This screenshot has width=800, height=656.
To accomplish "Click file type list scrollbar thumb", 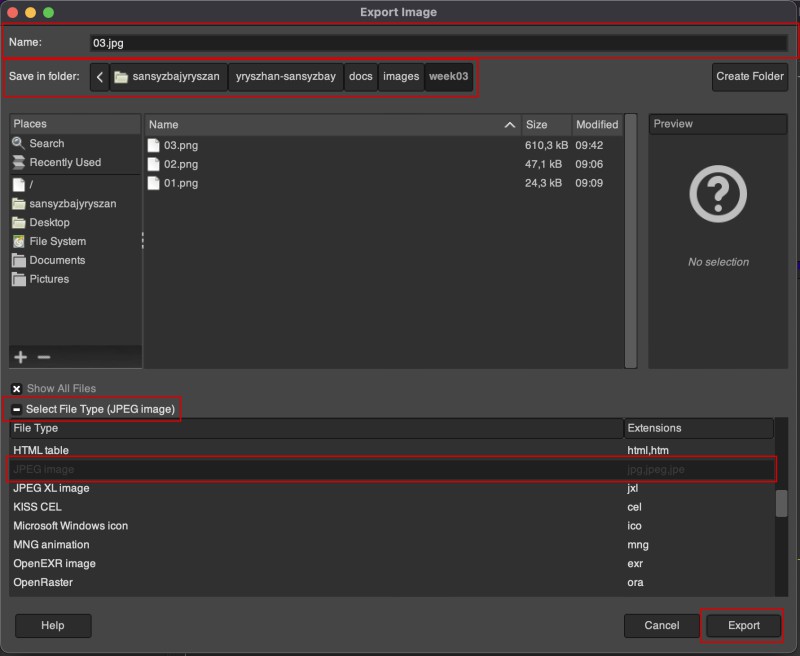I will pyautogui.click(x=781, y=503).
